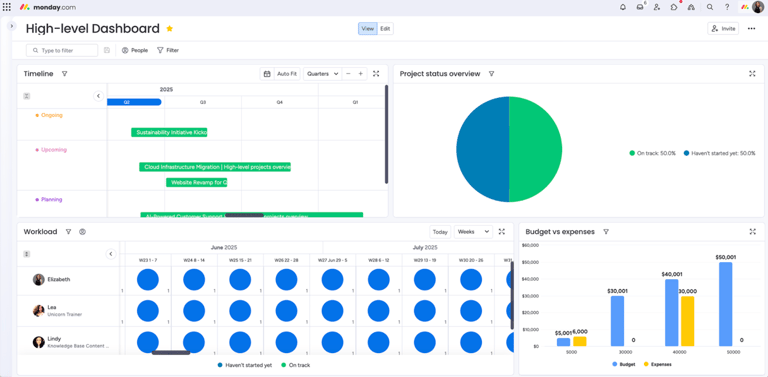Screen dimensions: 768x377
Task: Click the blue Haven't started pie slice
Action: click(x=482, y=149)
